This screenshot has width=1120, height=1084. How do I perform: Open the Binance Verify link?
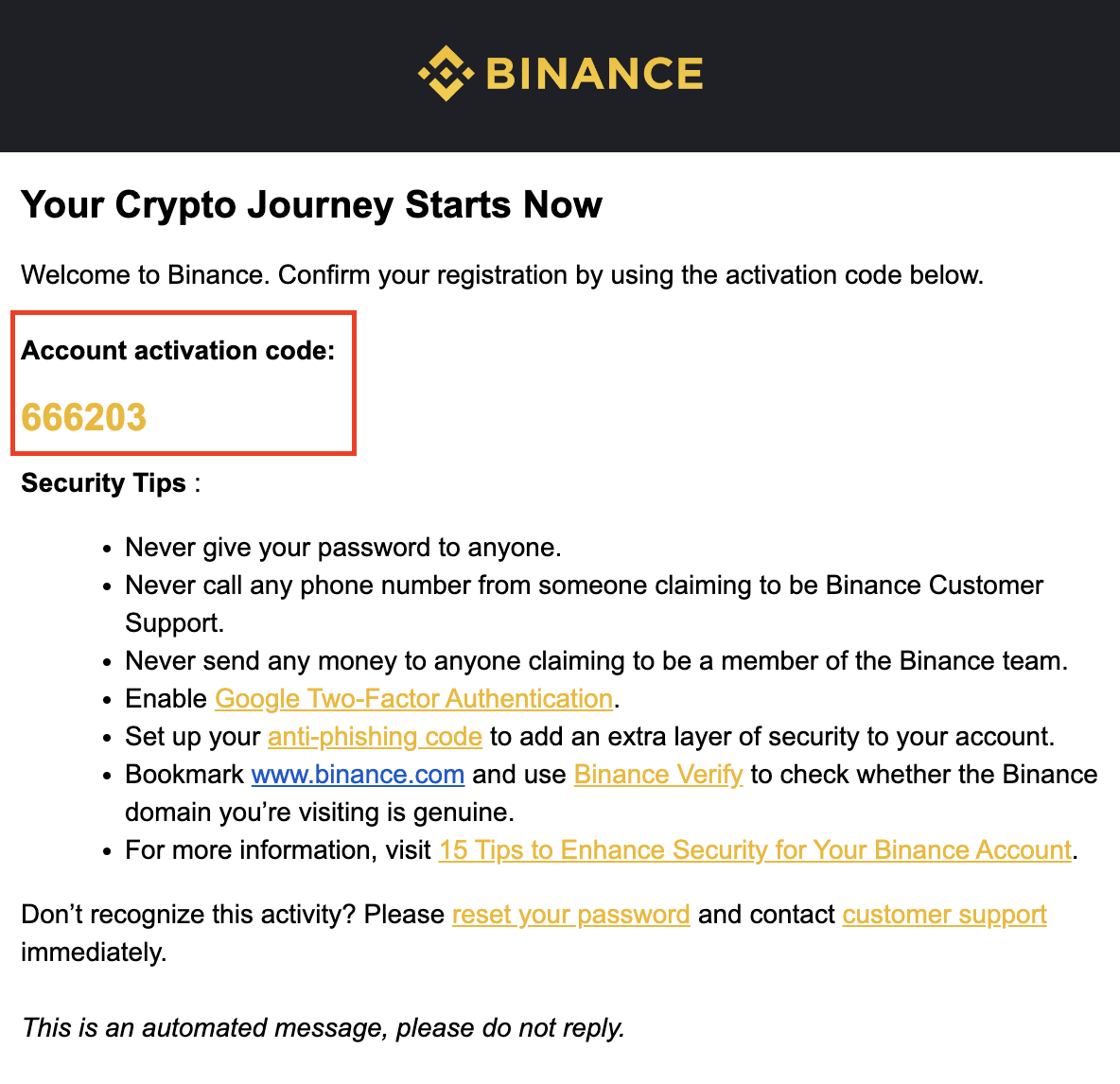coord(658,774)
